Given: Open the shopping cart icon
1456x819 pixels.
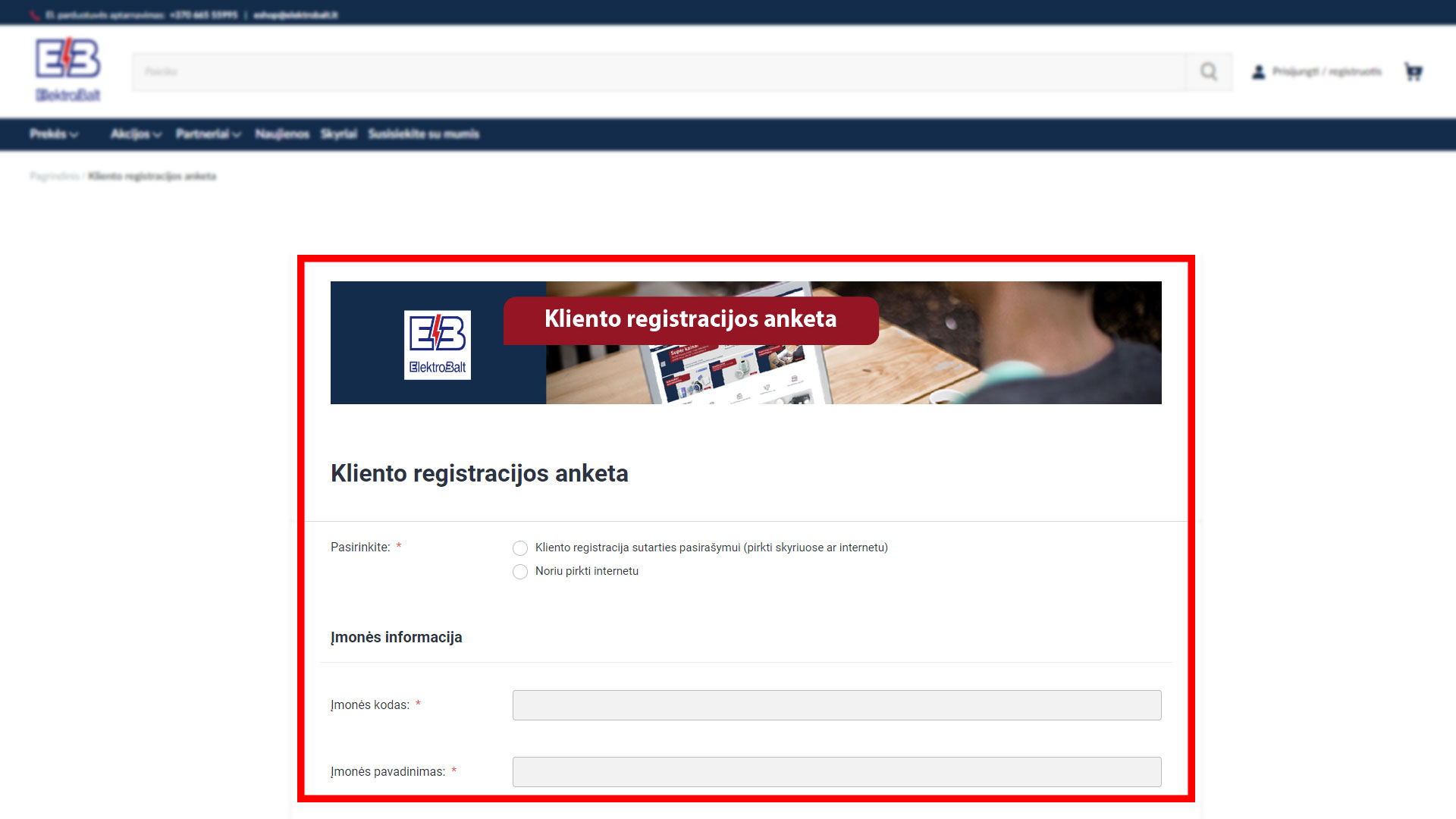Looking at the screenshot, I should coord(1413,72).
